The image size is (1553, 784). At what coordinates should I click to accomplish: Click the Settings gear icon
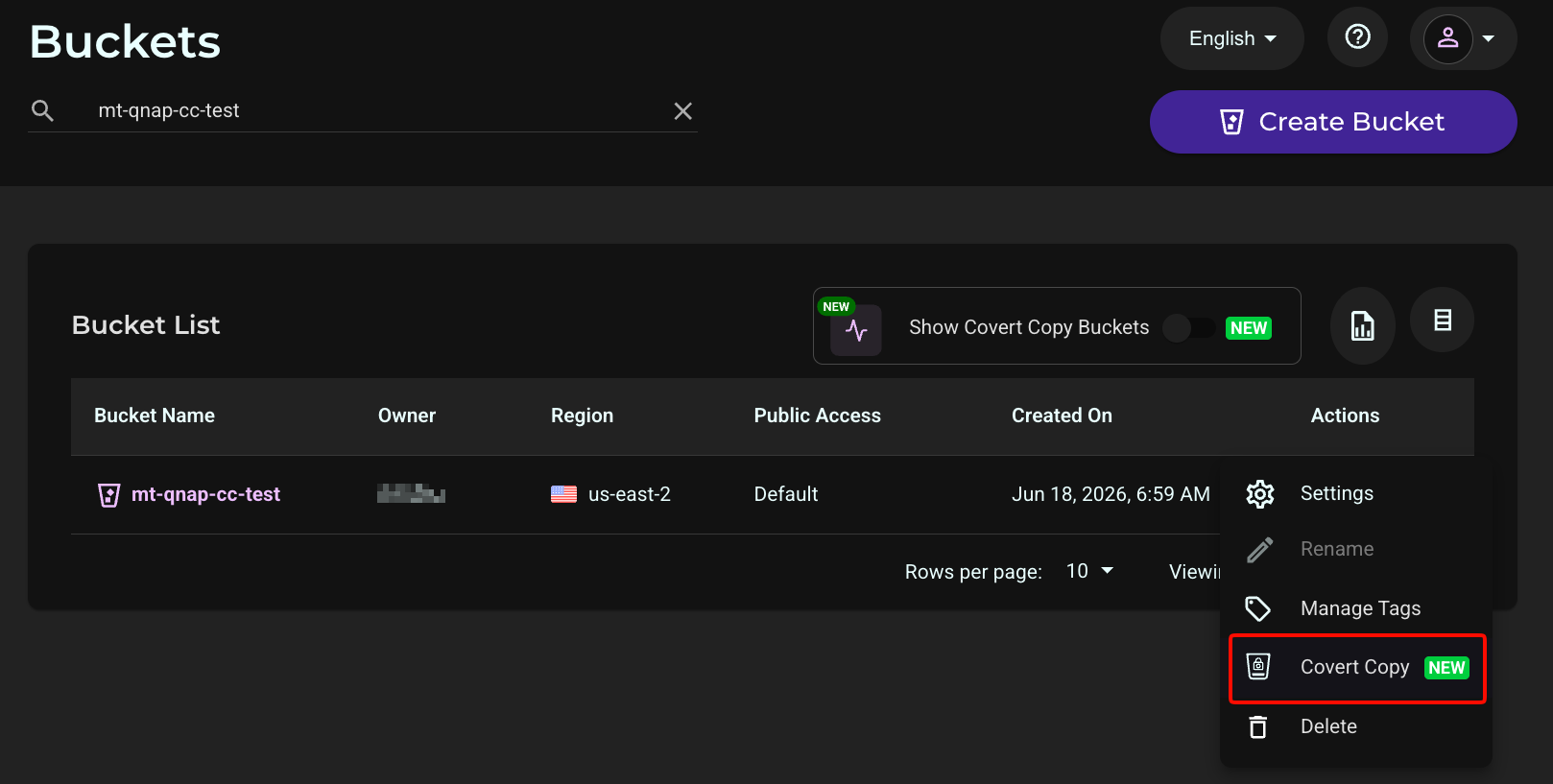coord(1259,494)
